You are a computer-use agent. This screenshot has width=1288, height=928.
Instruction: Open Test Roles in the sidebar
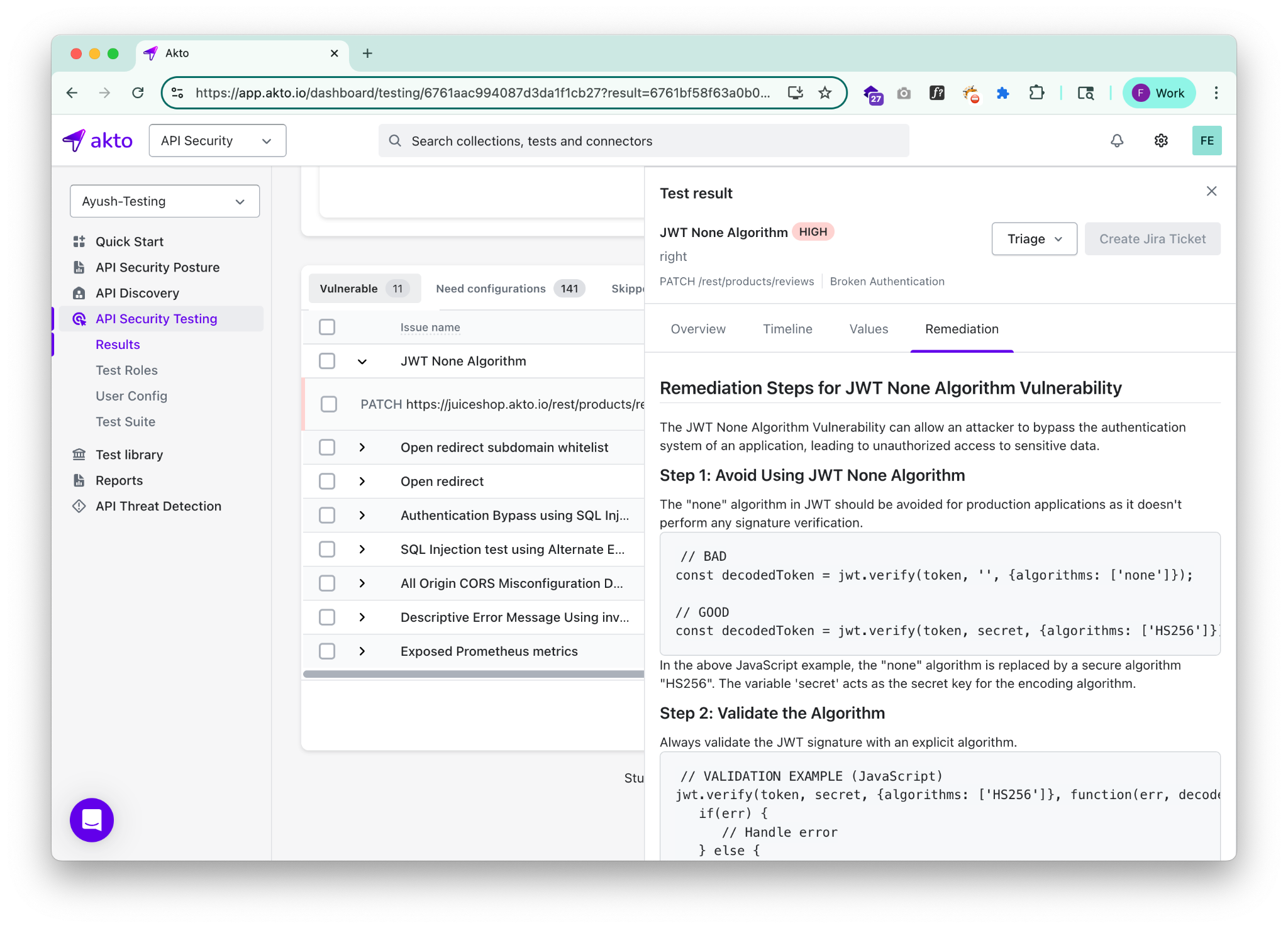point(126,370)
